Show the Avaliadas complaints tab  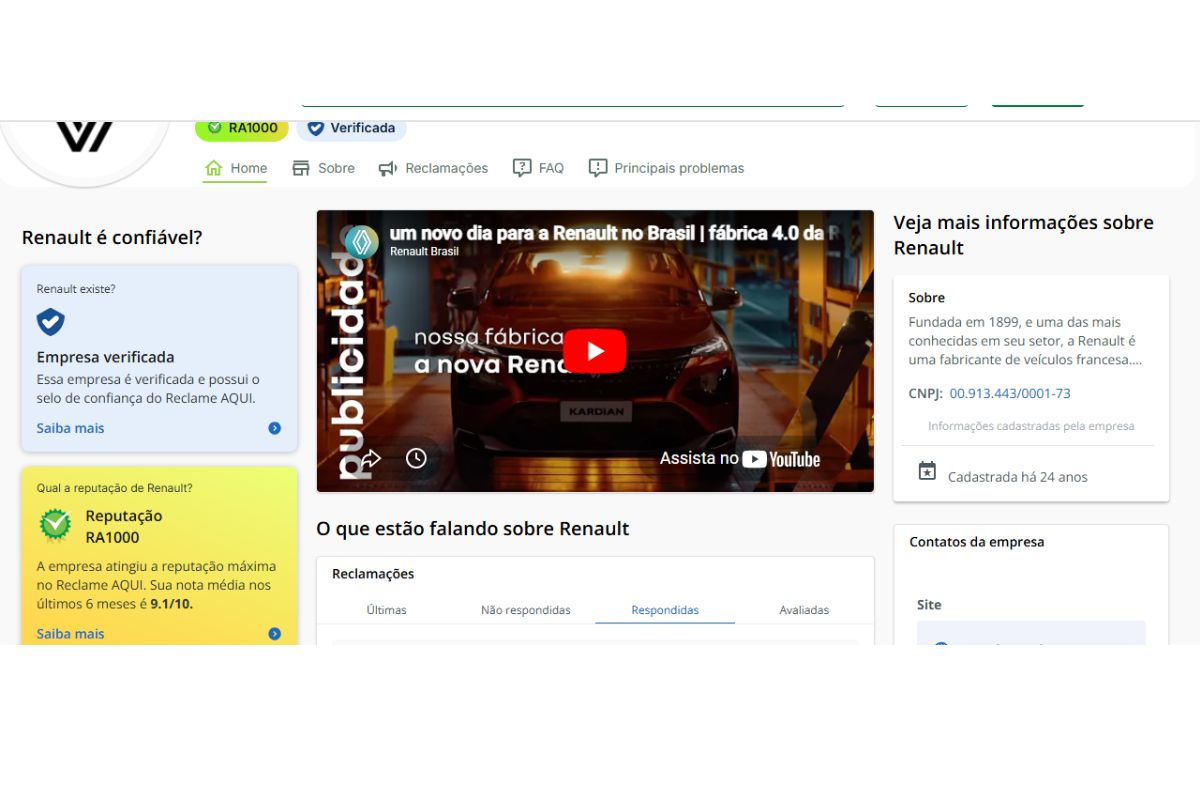tap(804, 610)
